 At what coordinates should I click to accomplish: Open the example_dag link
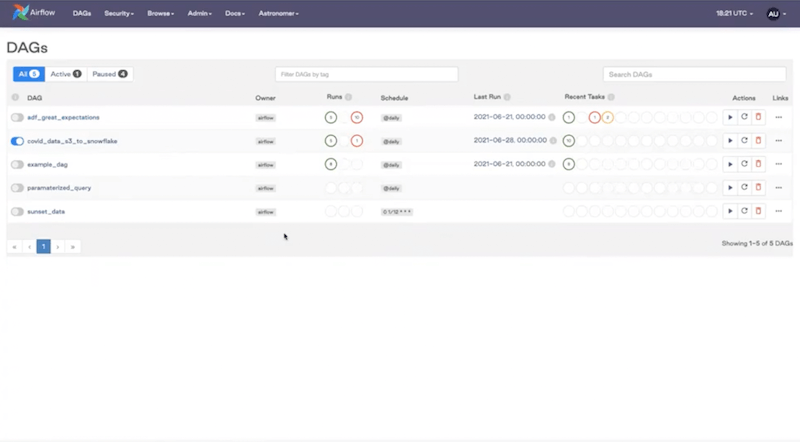click(x=47, y=164)
